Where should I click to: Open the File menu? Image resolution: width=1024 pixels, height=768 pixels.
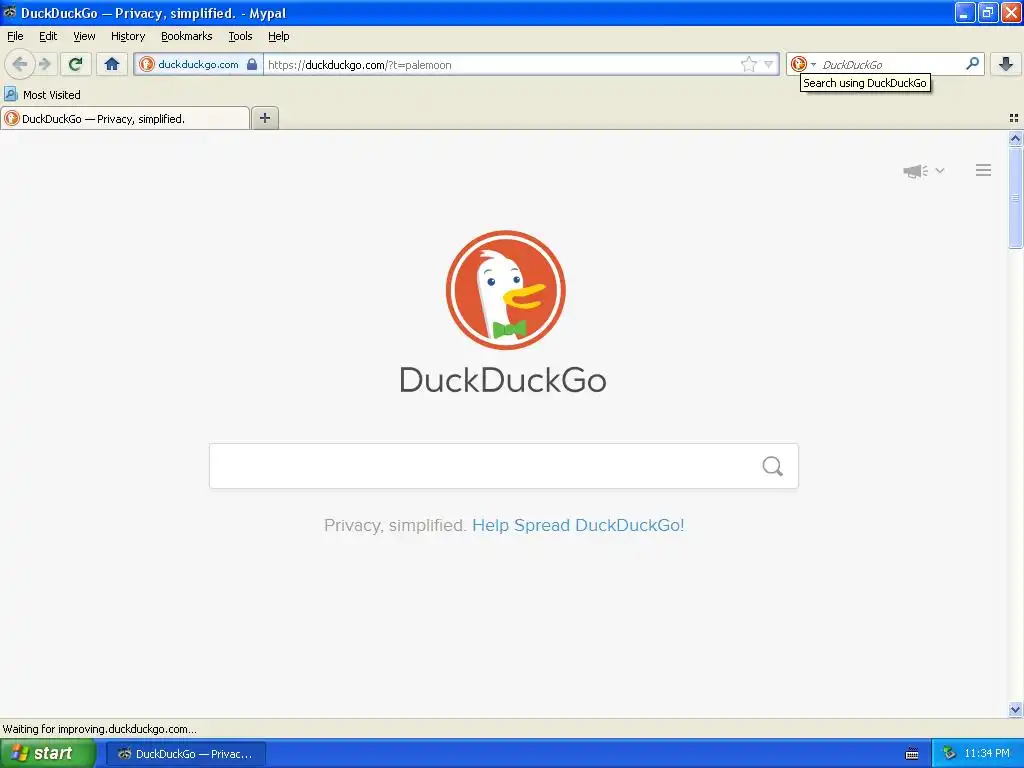tap(15, 37)
